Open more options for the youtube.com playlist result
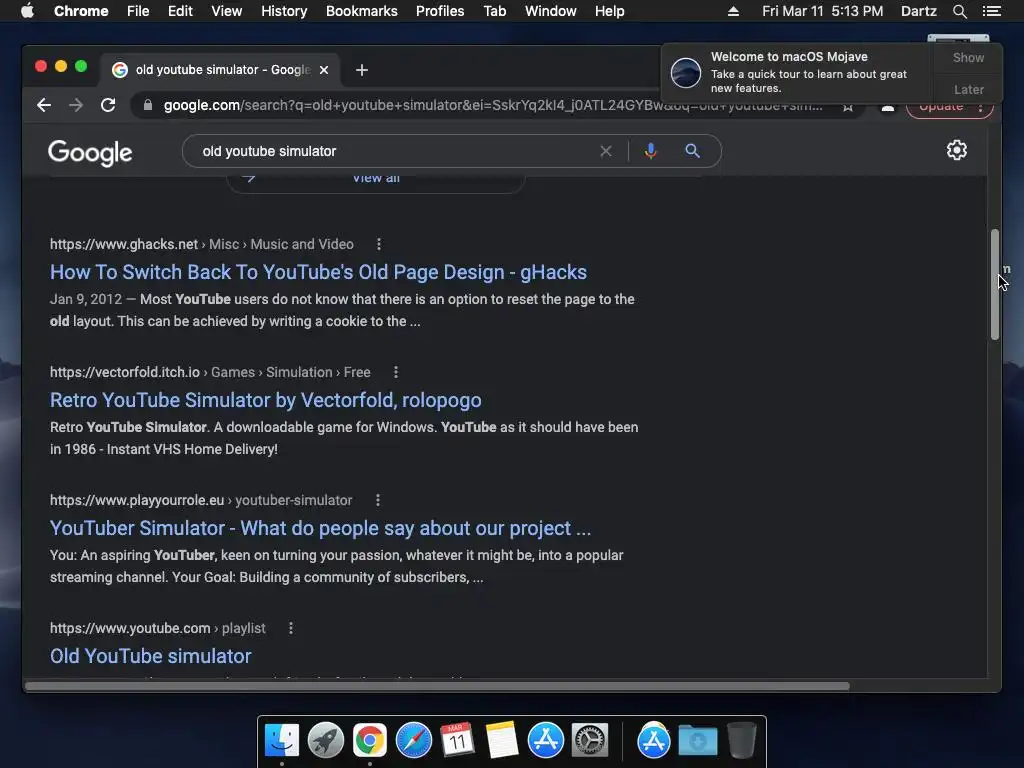Viewport: 1024px width, 768px height. click(291, 628)
